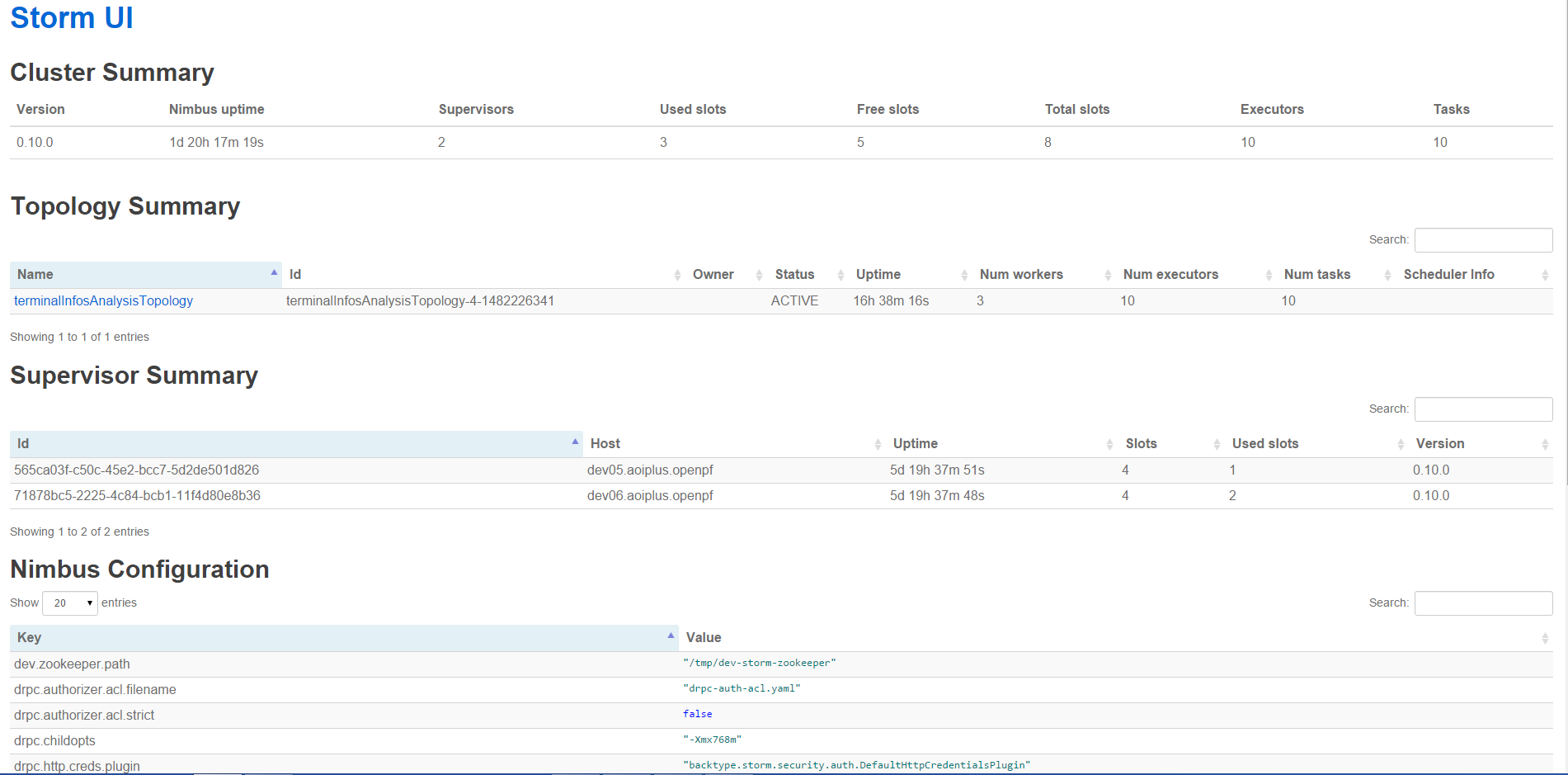
Task: Toggle sort arrow on Supervisor Id column
Action: (575, 442)
